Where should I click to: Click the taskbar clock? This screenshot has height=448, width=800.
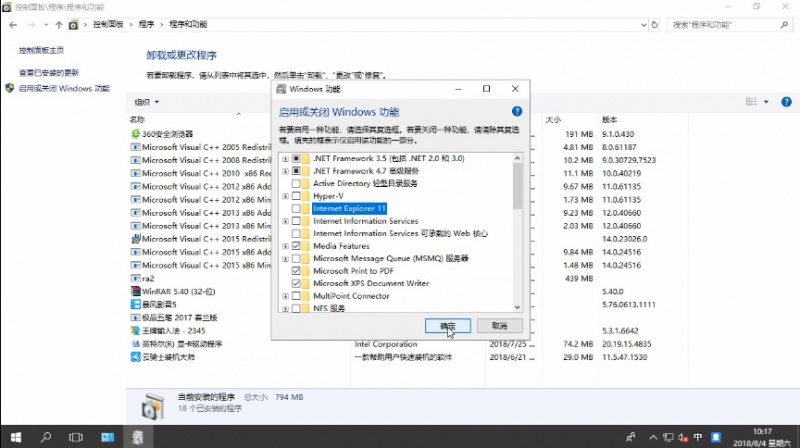[762, 437]
